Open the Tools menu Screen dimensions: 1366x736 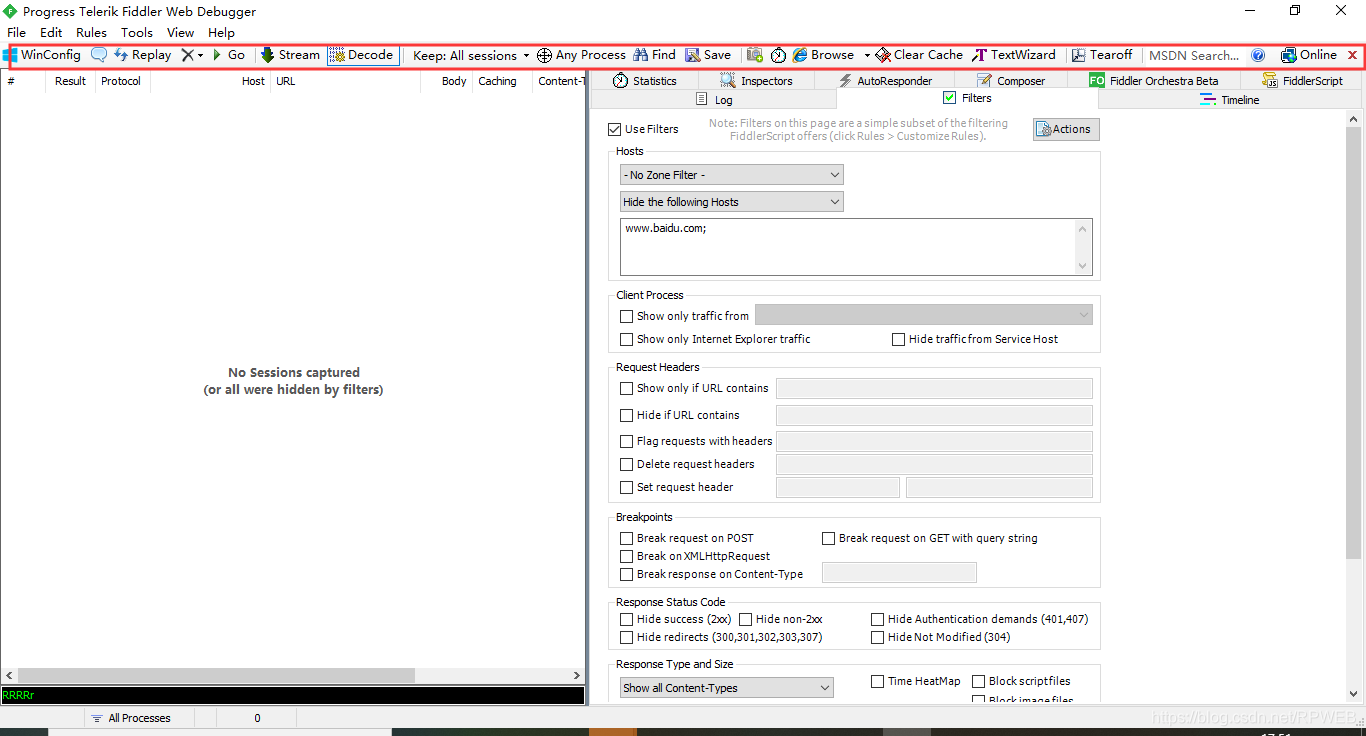(137, 32)
